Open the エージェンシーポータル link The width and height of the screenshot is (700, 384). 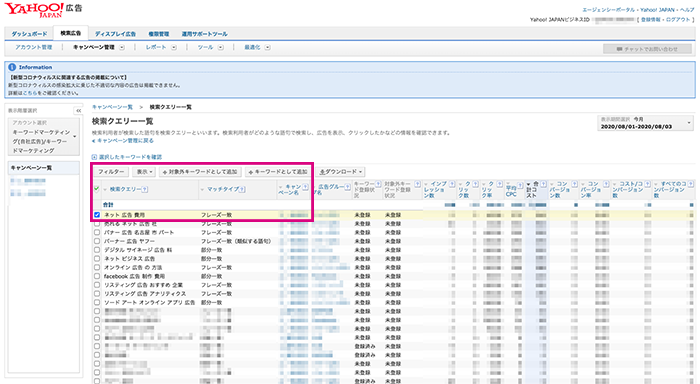608,10
